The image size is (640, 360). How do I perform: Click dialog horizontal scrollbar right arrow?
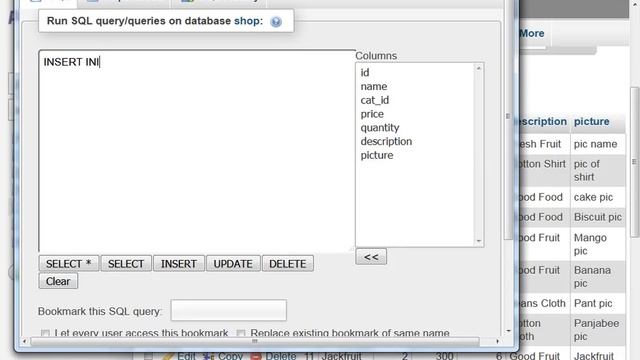[498, 341]
